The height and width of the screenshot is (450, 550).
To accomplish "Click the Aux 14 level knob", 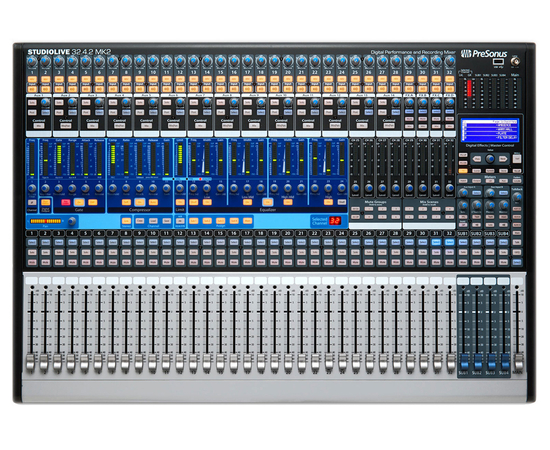I will tap(395, 102).
